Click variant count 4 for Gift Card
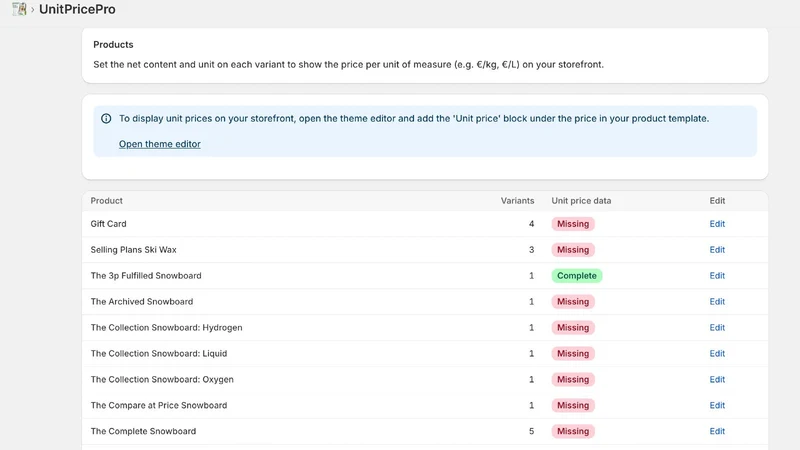This screenshot has width=800, height=450. coord(531,223)
